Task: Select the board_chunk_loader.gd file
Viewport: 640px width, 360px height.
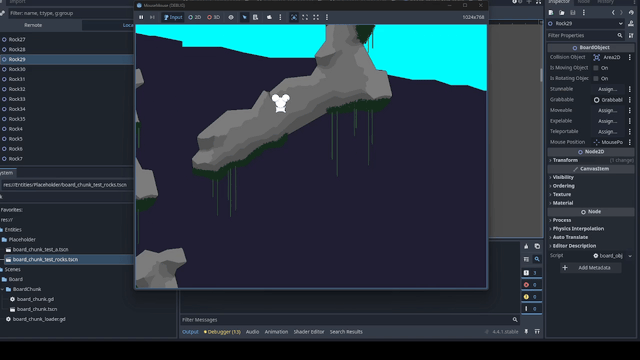Action: pos(39,319)
